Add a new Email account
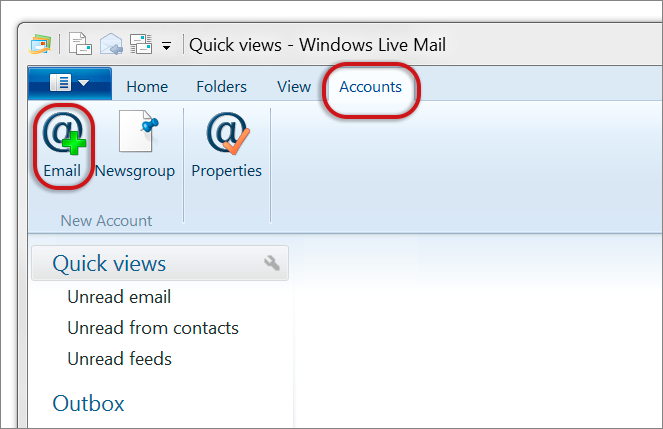The image size is (663, 429). (62, 145)
